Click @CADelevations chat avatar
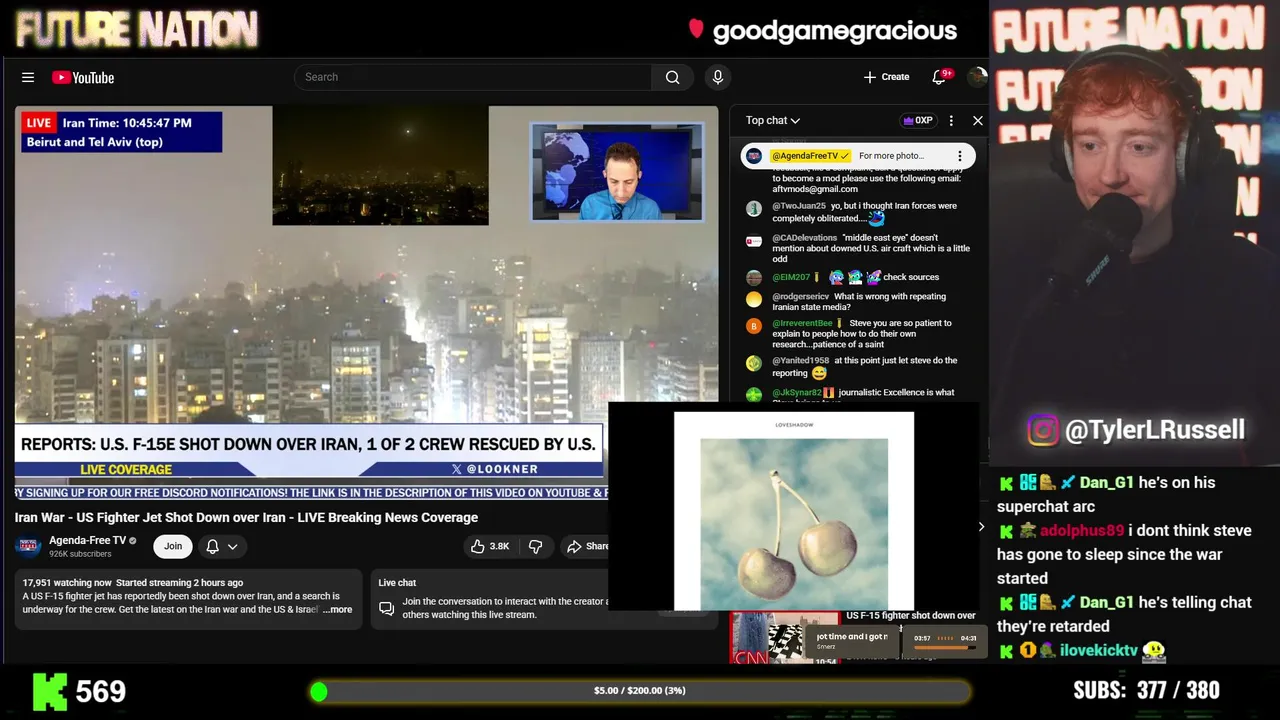The width and height of the screenshot is (1280, 720). coord(754,240)
